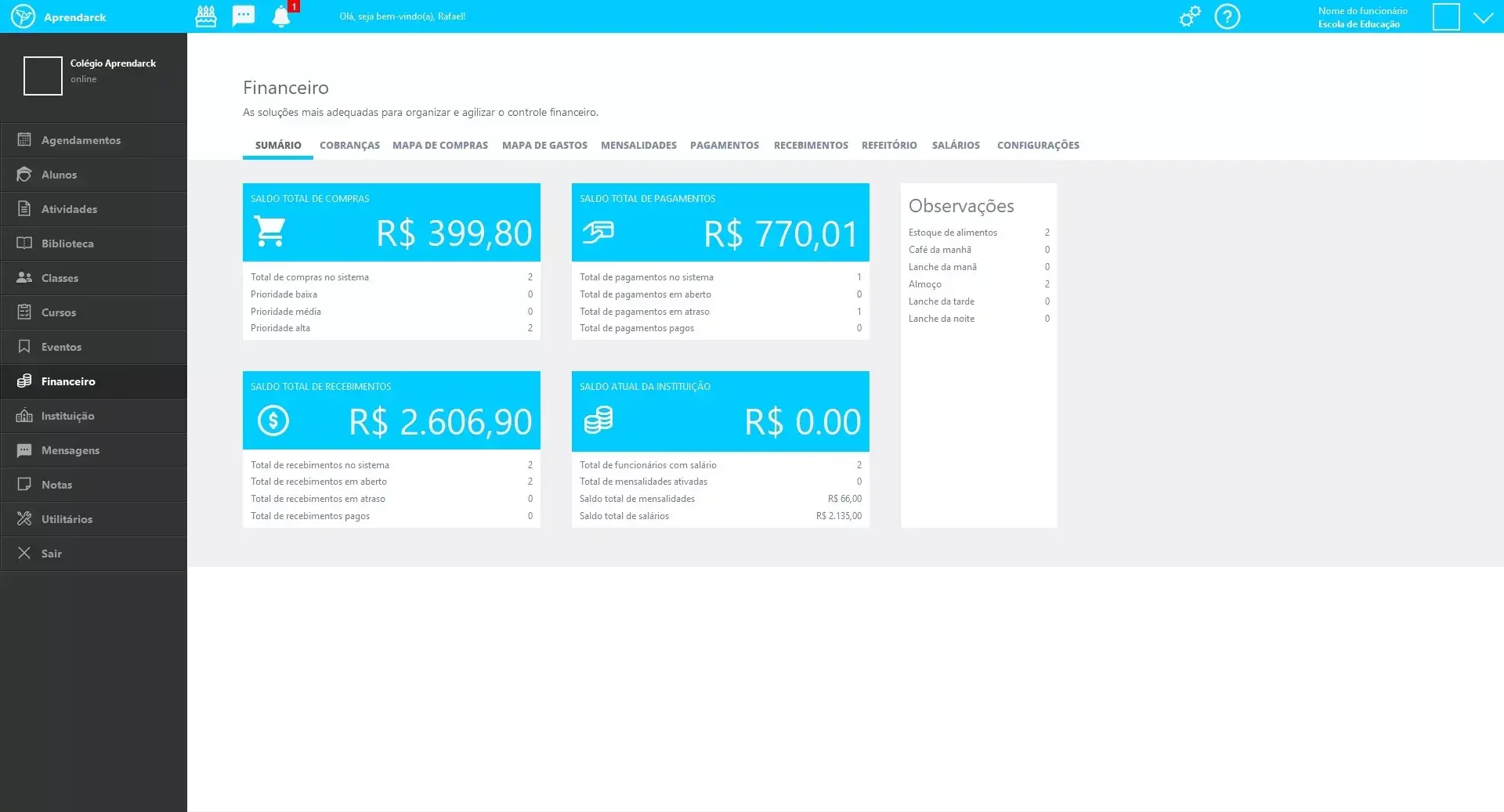Open Agendamentos in the sidebar

[94, 140]
